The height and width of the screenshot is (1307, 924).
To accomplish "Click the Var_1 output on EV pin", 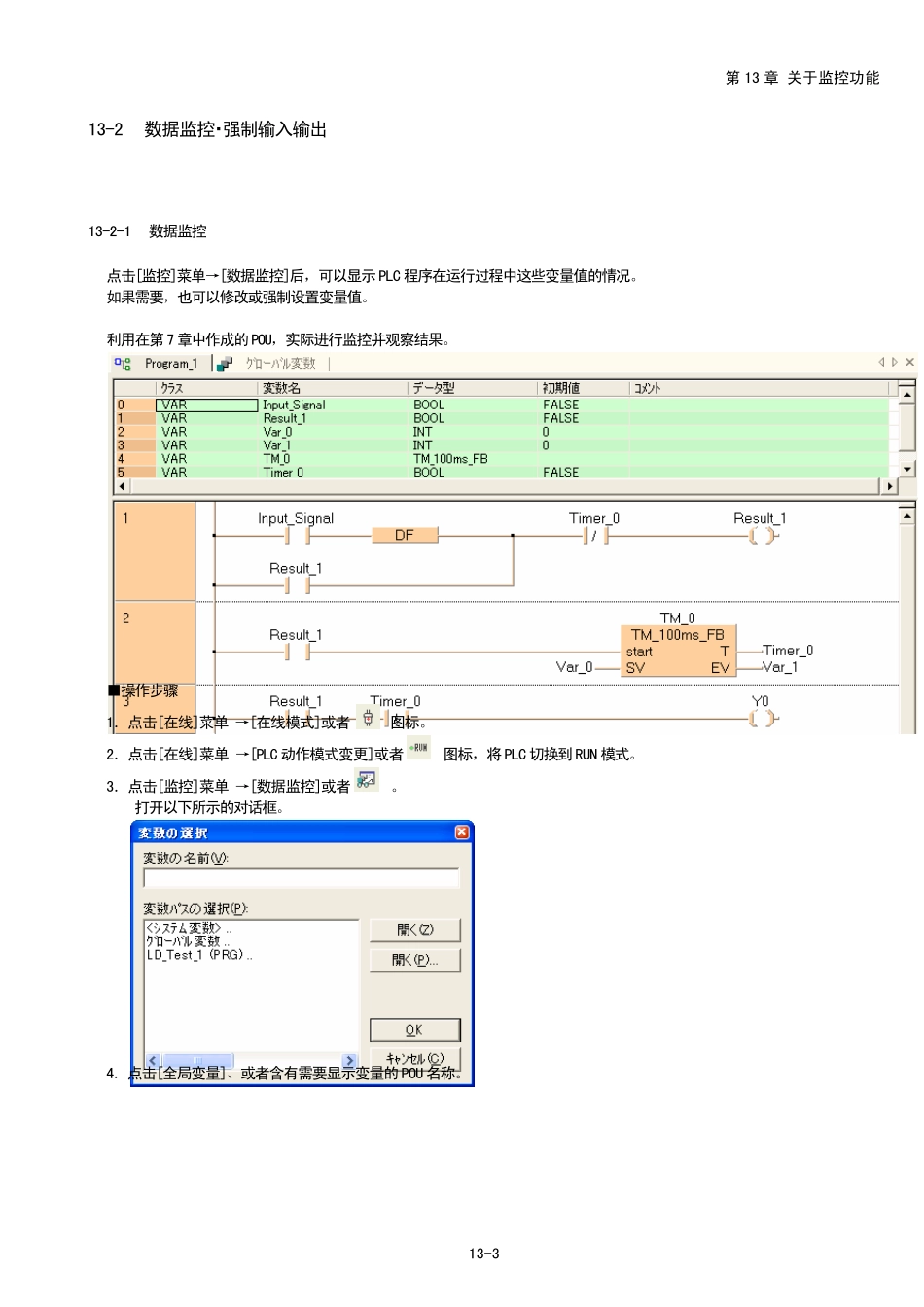I will pos(780,667).
